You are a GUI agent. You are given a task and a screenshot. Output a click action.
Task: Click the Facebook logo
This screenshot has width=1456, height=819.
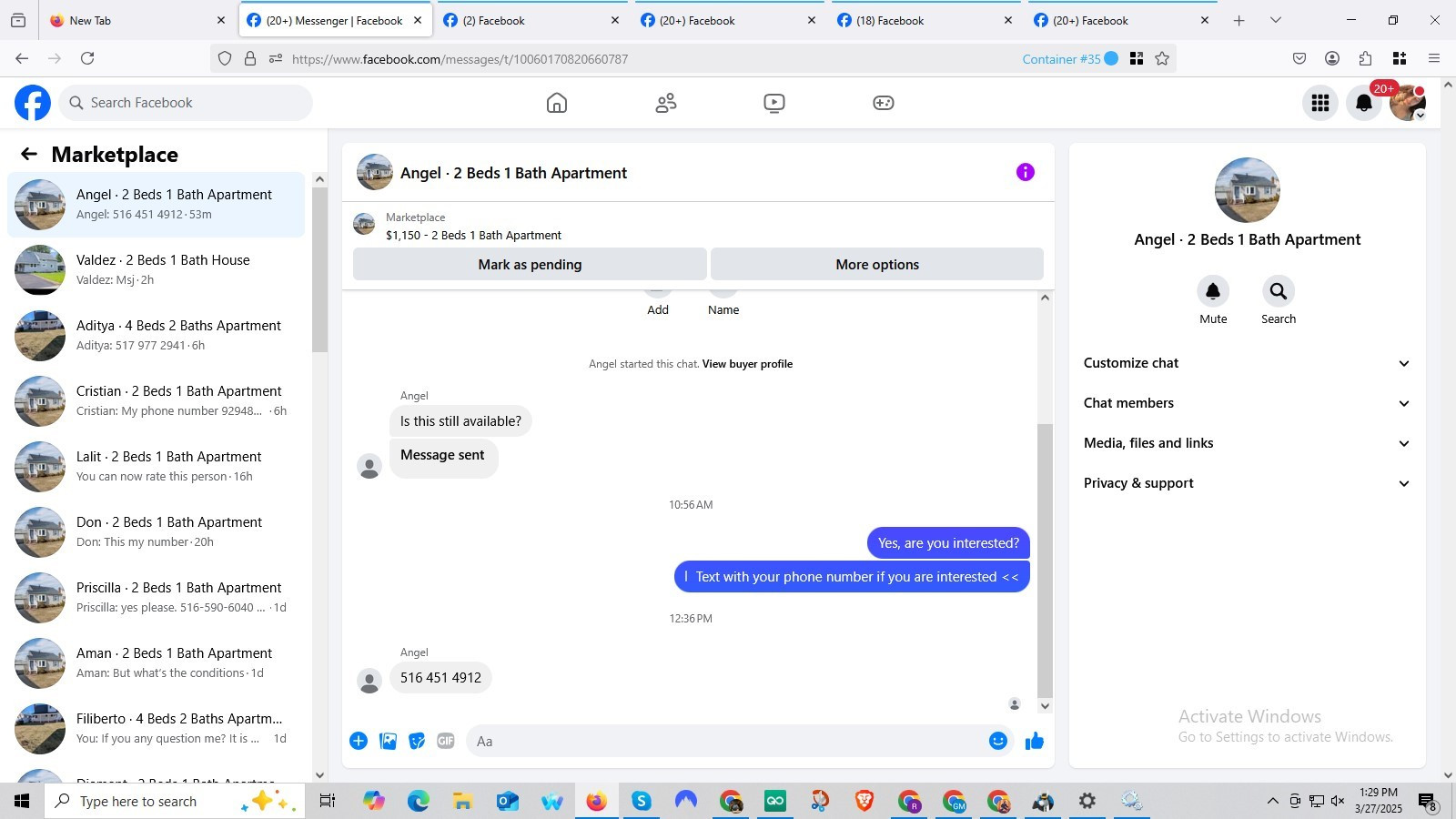[33, 103]
